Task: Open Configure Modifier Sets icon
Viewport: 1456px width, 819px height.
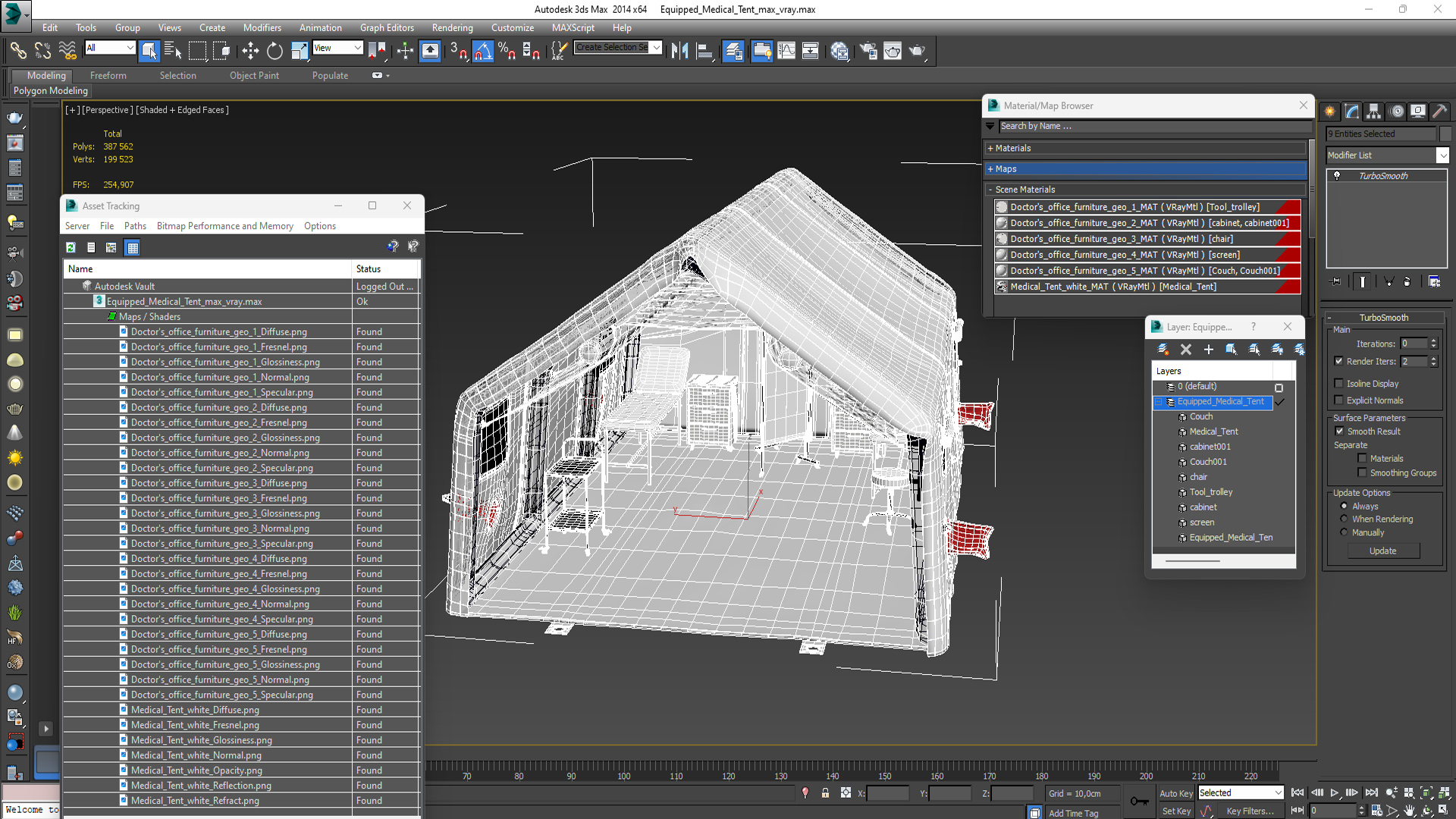Action: tap(1434, 281)
